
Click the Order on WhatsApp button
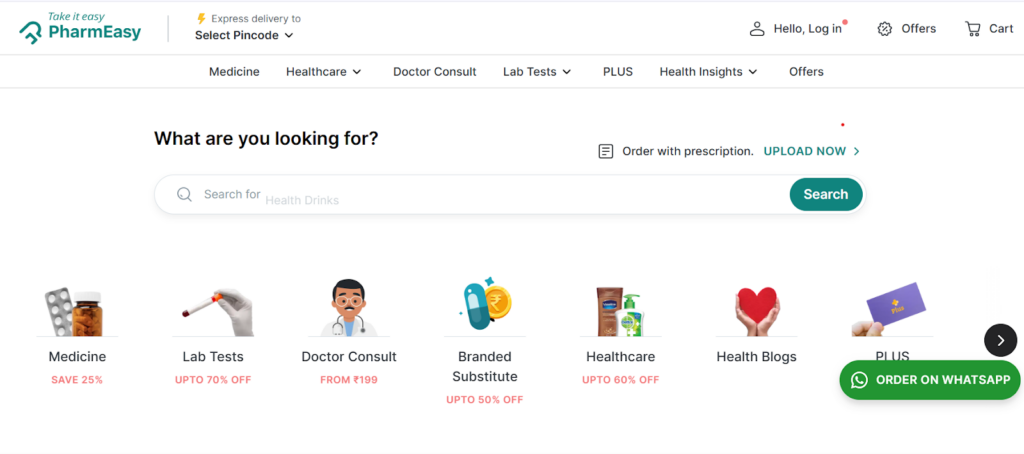930,380
